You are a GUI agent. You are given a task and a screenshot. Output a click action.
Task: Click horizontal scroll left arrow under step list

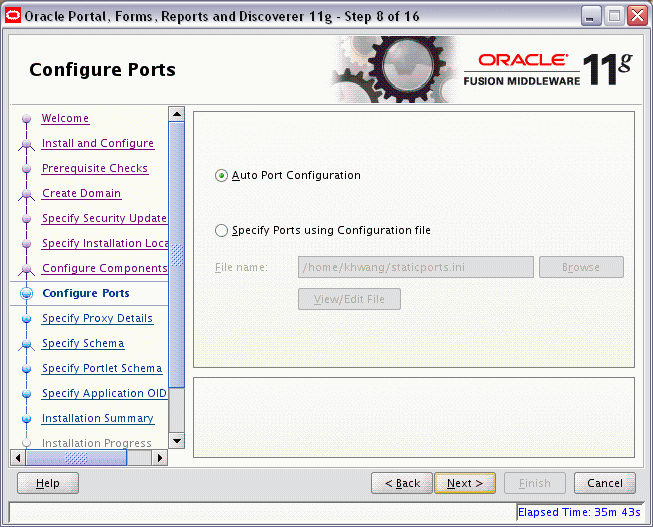coord(17,458)
